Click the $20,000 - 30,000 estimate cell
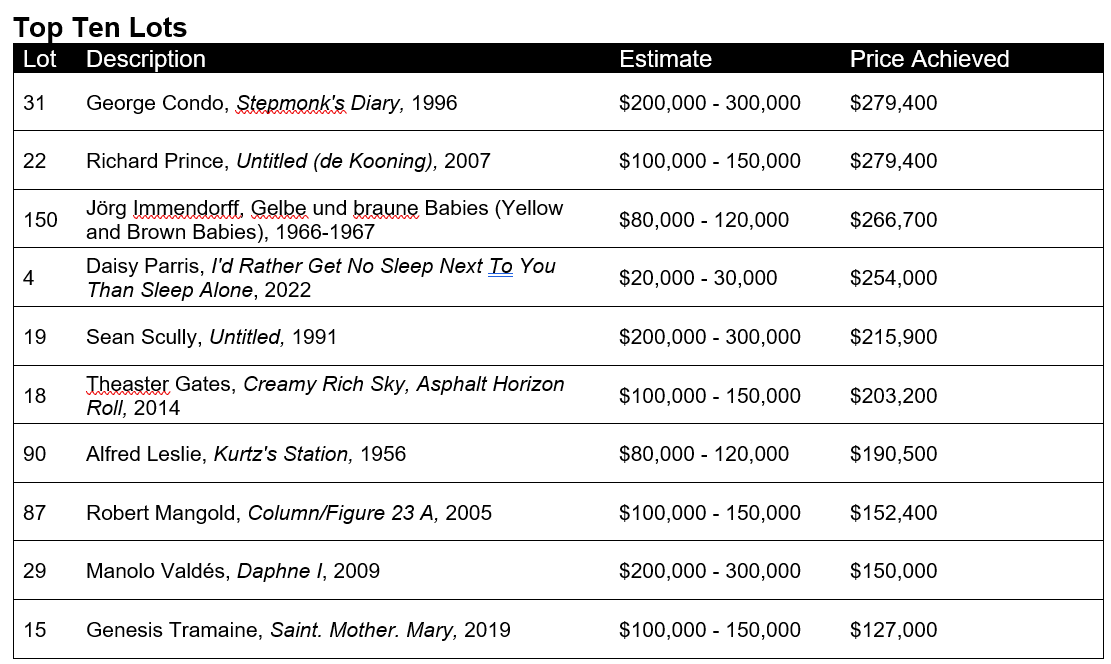 point(698,278)
